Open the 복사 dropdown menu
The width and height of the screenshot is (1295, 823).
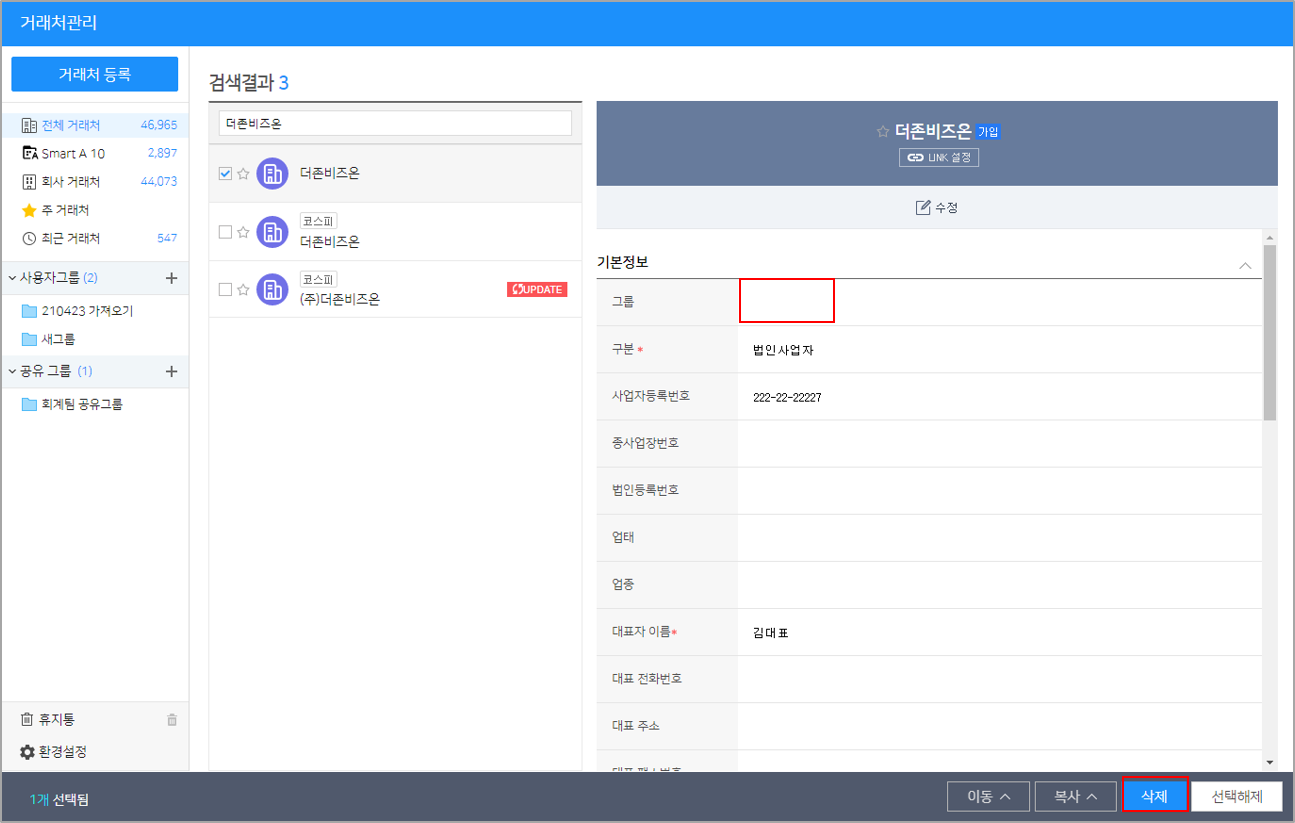tap(1074, 797)
